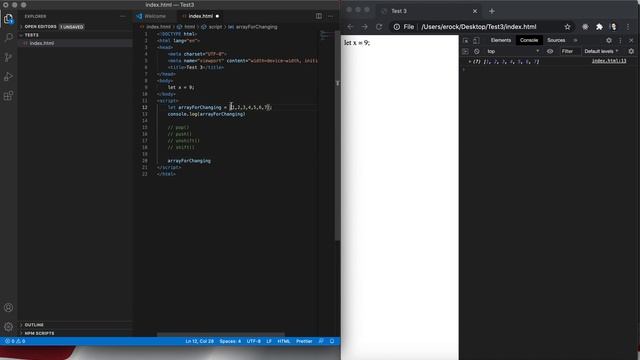Show more DevTools tabs via the chevron

[x=576, y=40]
